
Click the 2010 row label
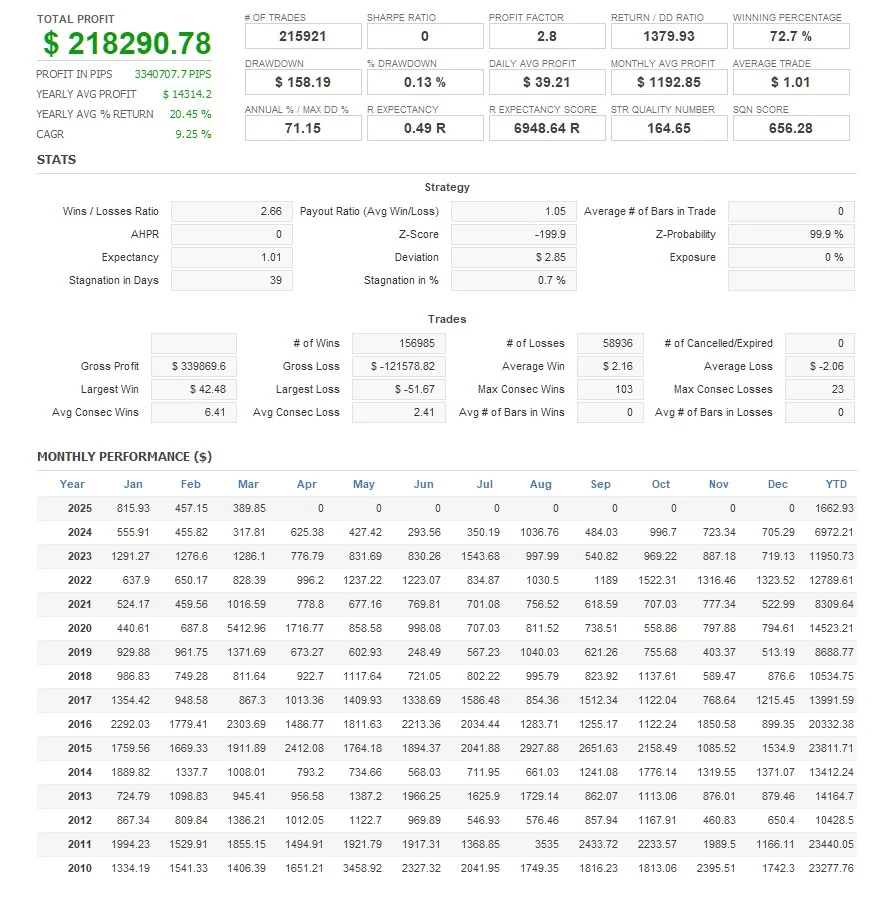click(79, 868)
